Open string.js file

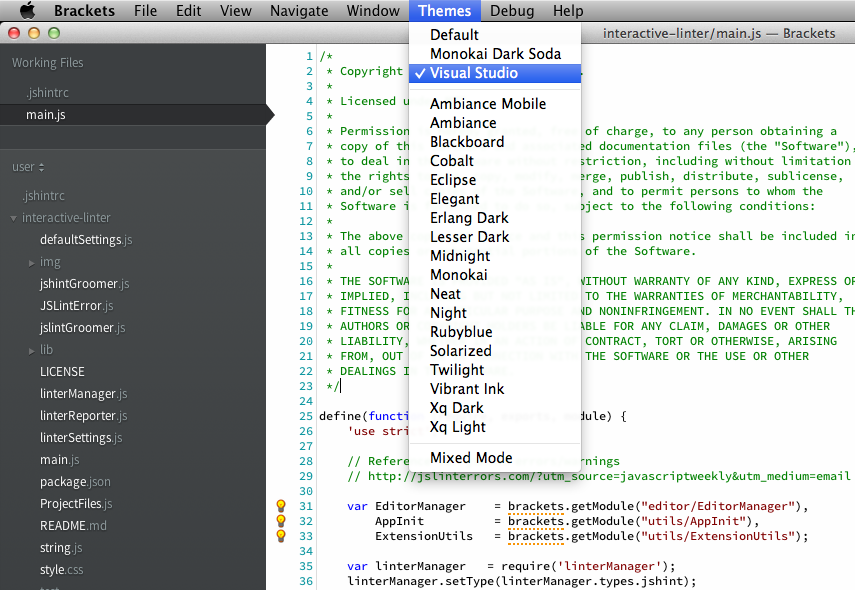[61, 548]
